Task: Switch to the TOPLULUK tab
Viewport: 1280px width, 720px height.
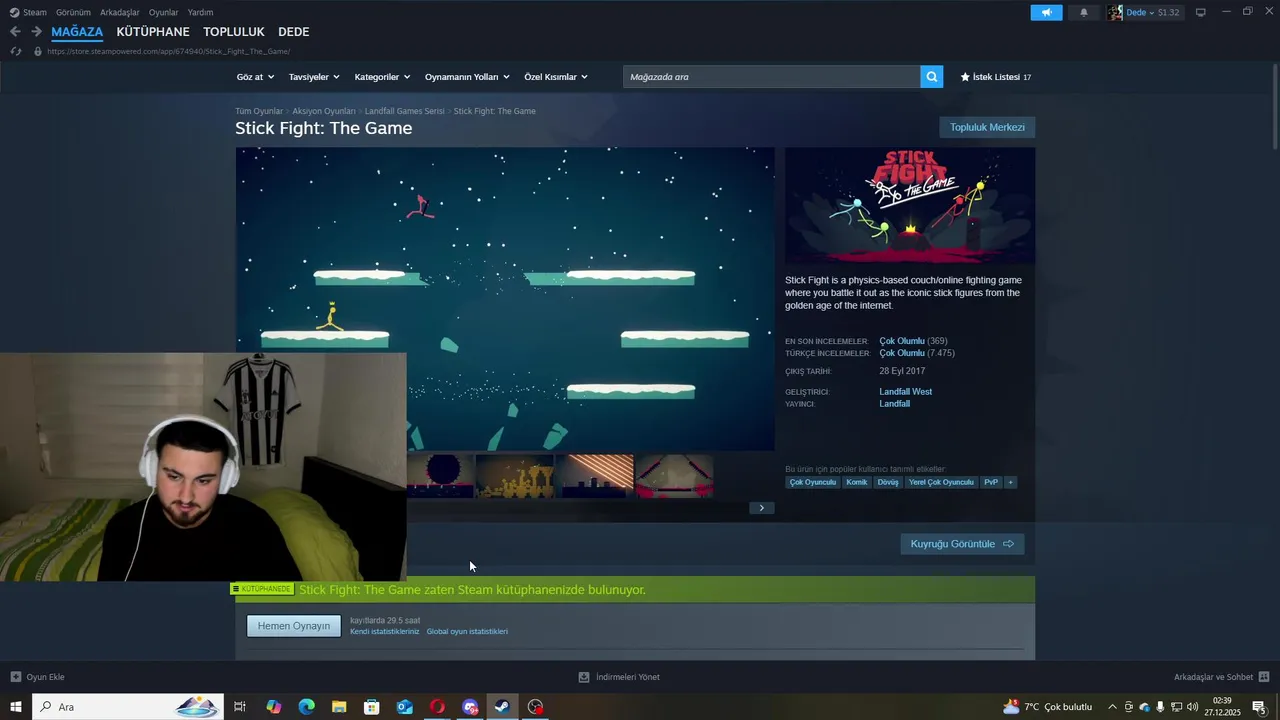Action: 234,32
